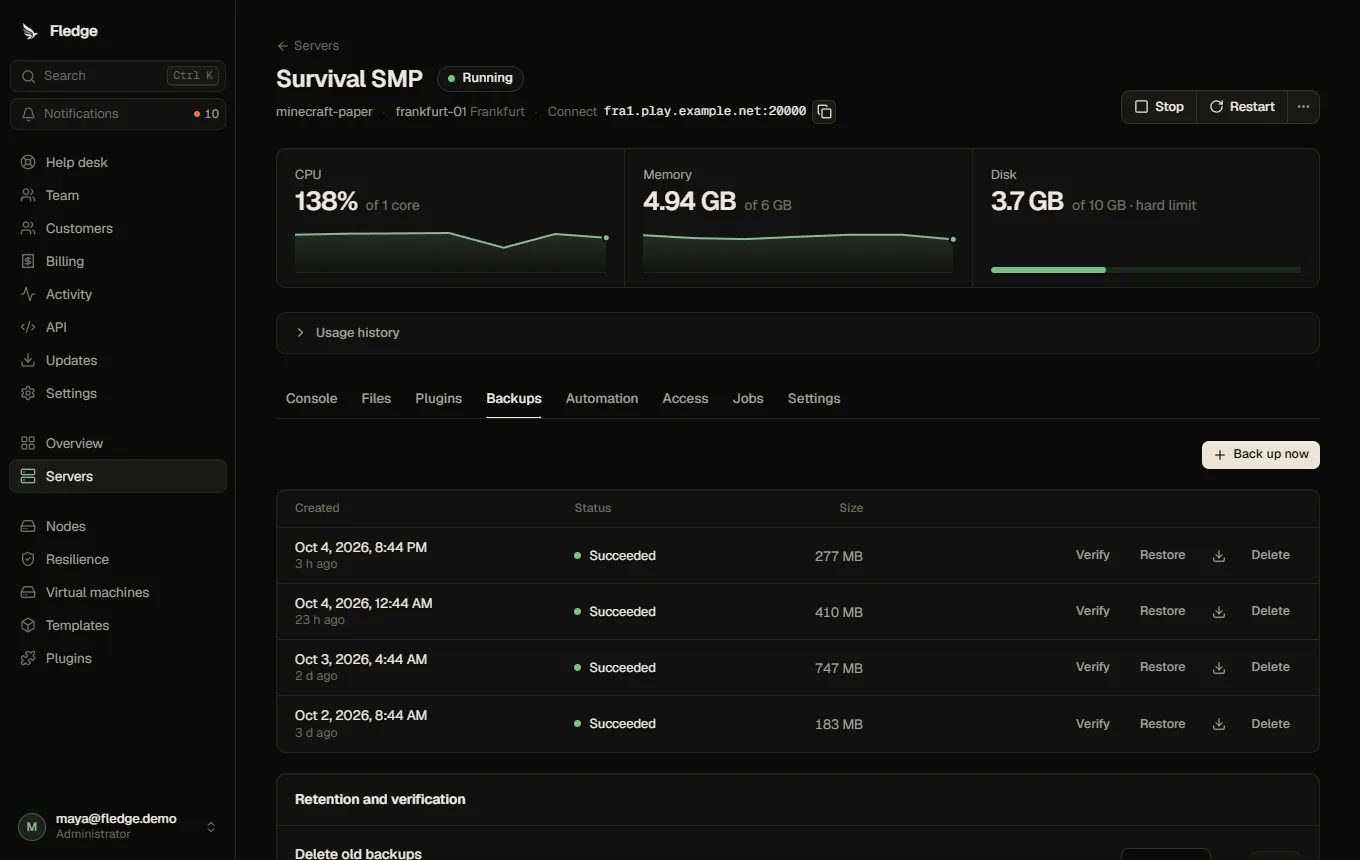The image size is (1360, 860).
Task: Stop the Survival SMP server
Action: click(1159, 107)
